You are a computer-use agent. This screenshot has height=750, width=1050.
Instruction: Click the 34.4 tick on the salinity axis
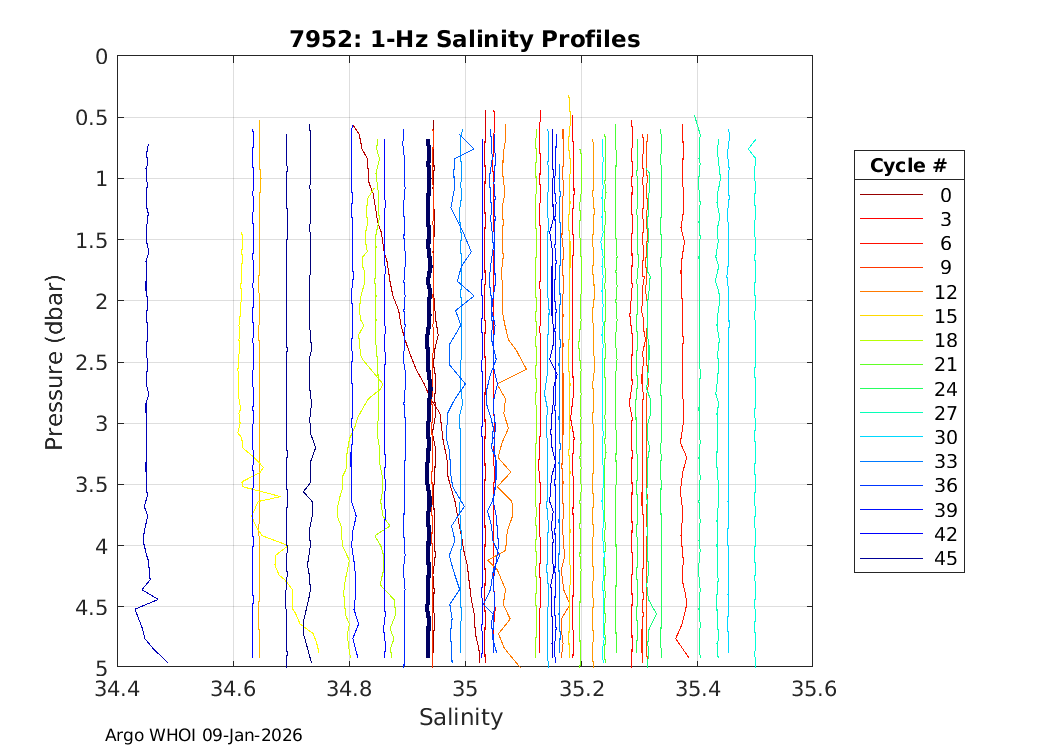click(117, 689)
